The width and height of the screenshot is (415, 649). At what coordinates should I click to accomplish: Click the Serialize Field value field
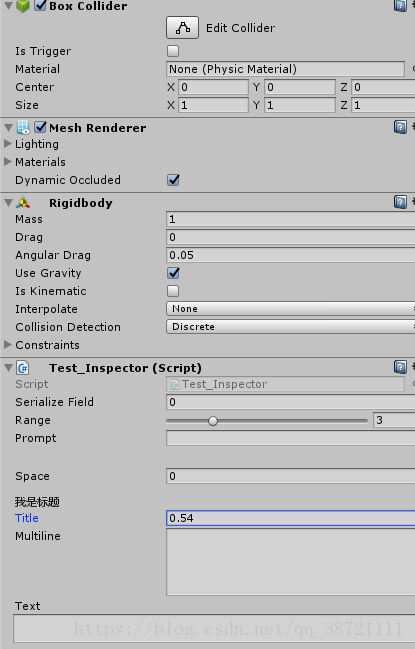click(290, 402)
